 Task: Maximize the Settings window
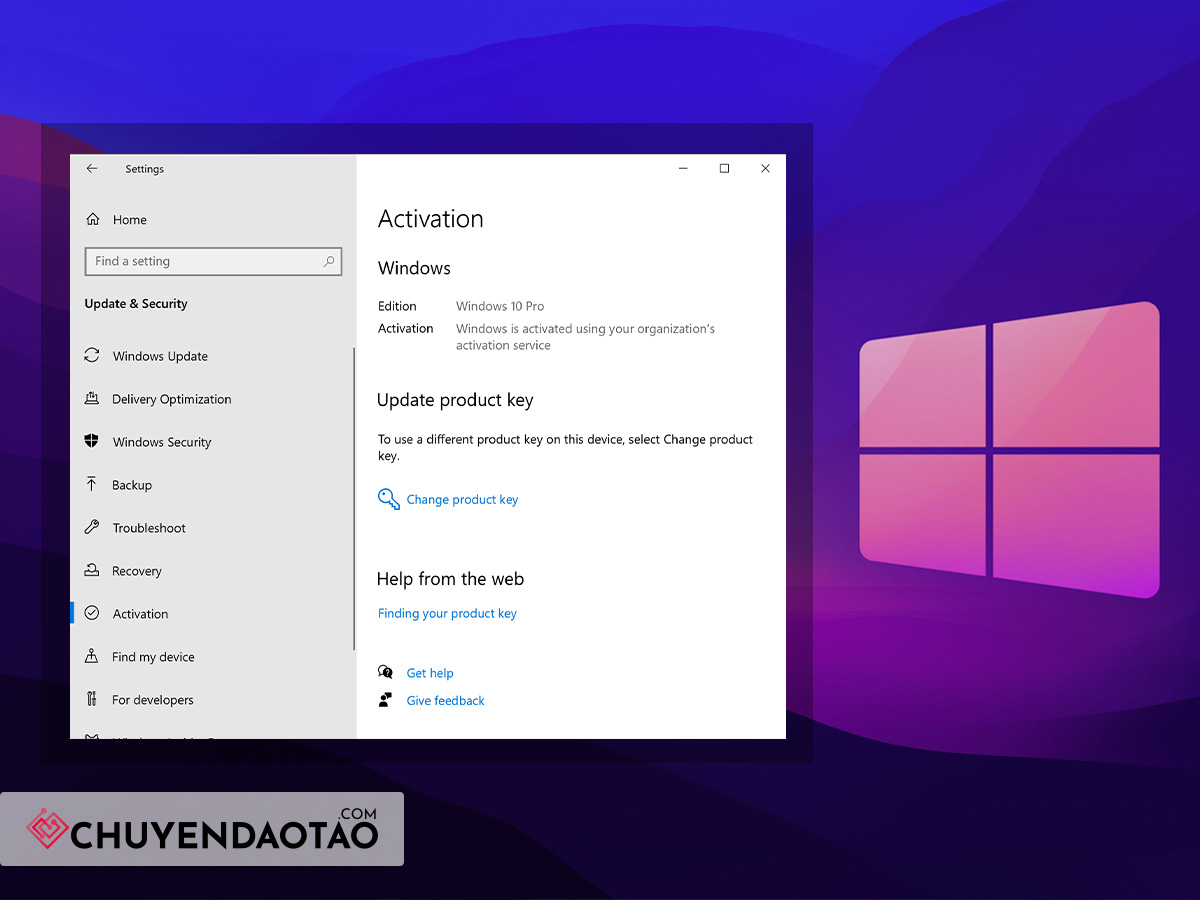tap(724, 169)
